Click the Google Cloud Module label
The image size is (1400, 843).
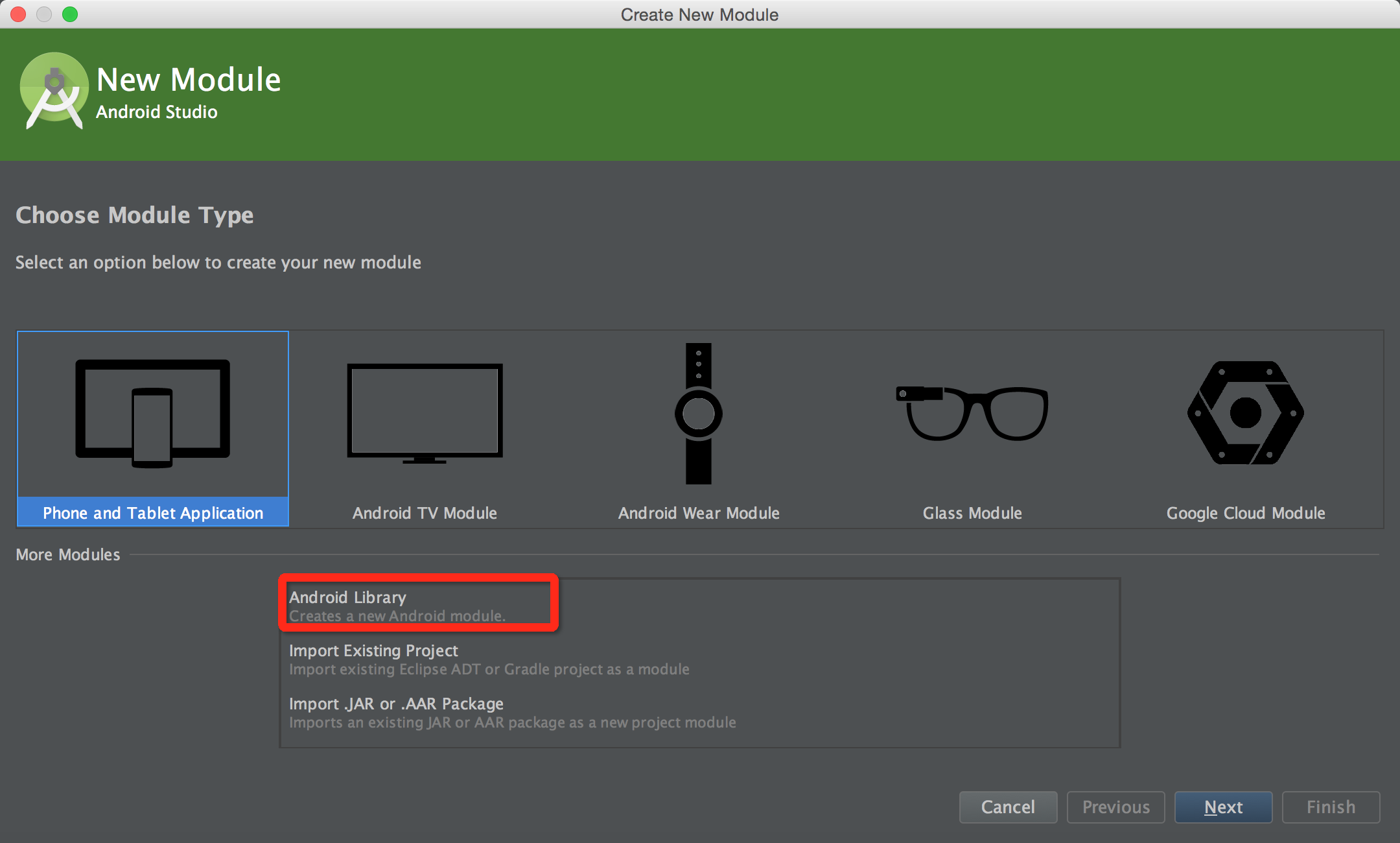[x=1246, y=513]
